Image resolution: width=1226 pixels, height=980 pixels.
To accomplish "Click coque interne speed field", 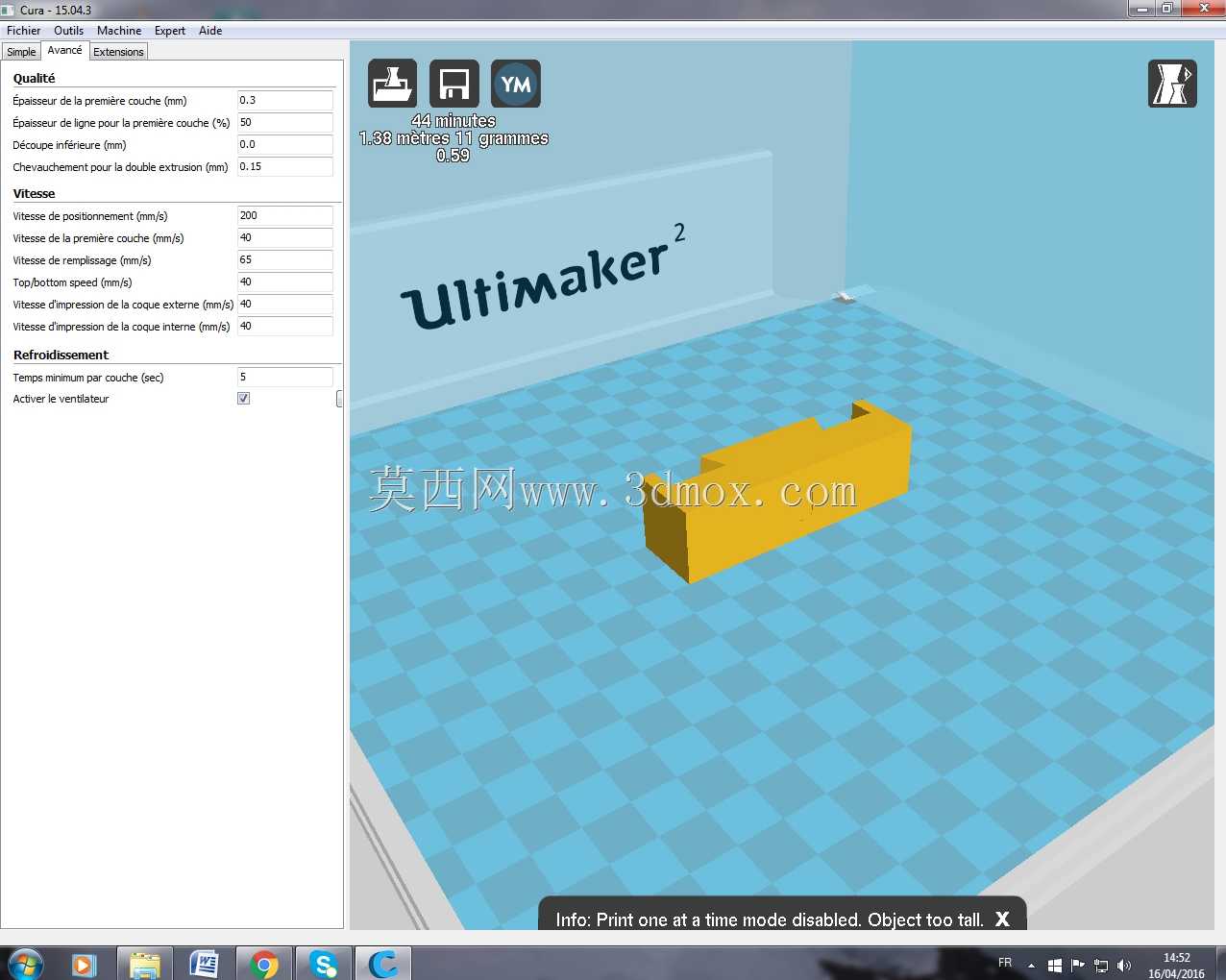I will [285, 326].
